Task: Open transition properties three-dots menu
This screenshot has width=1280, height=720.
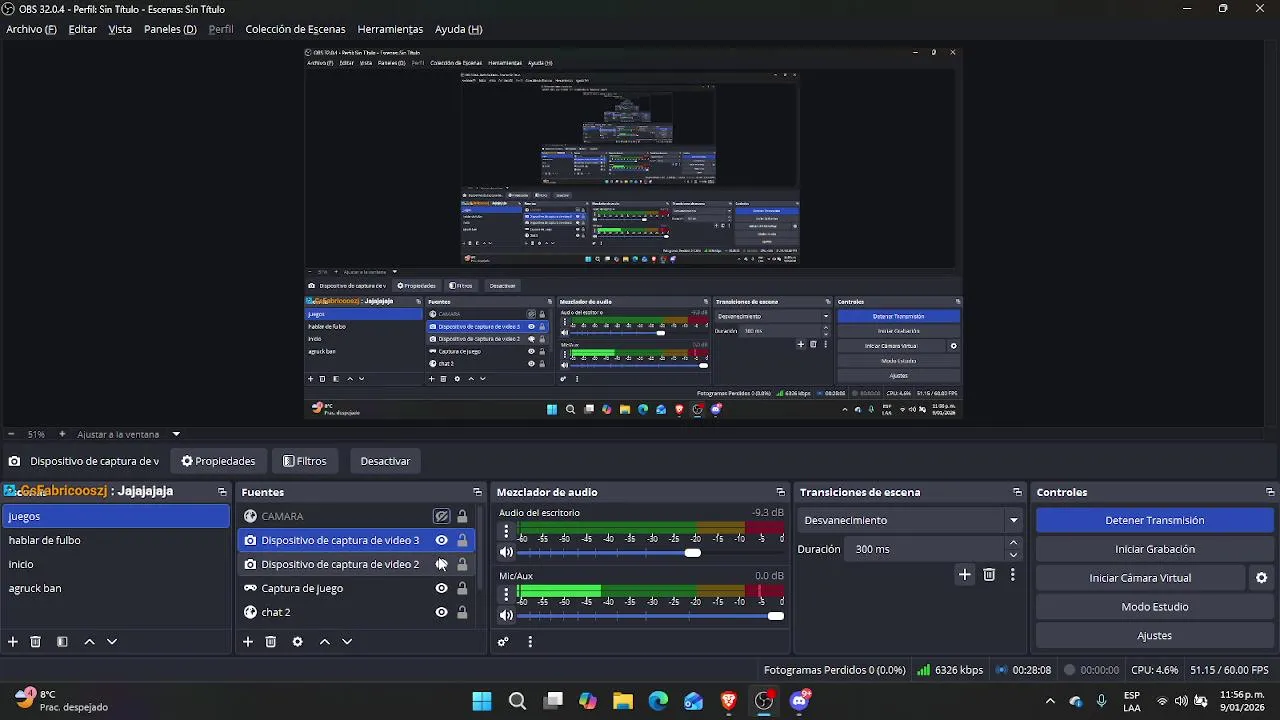Action: 1012,574
